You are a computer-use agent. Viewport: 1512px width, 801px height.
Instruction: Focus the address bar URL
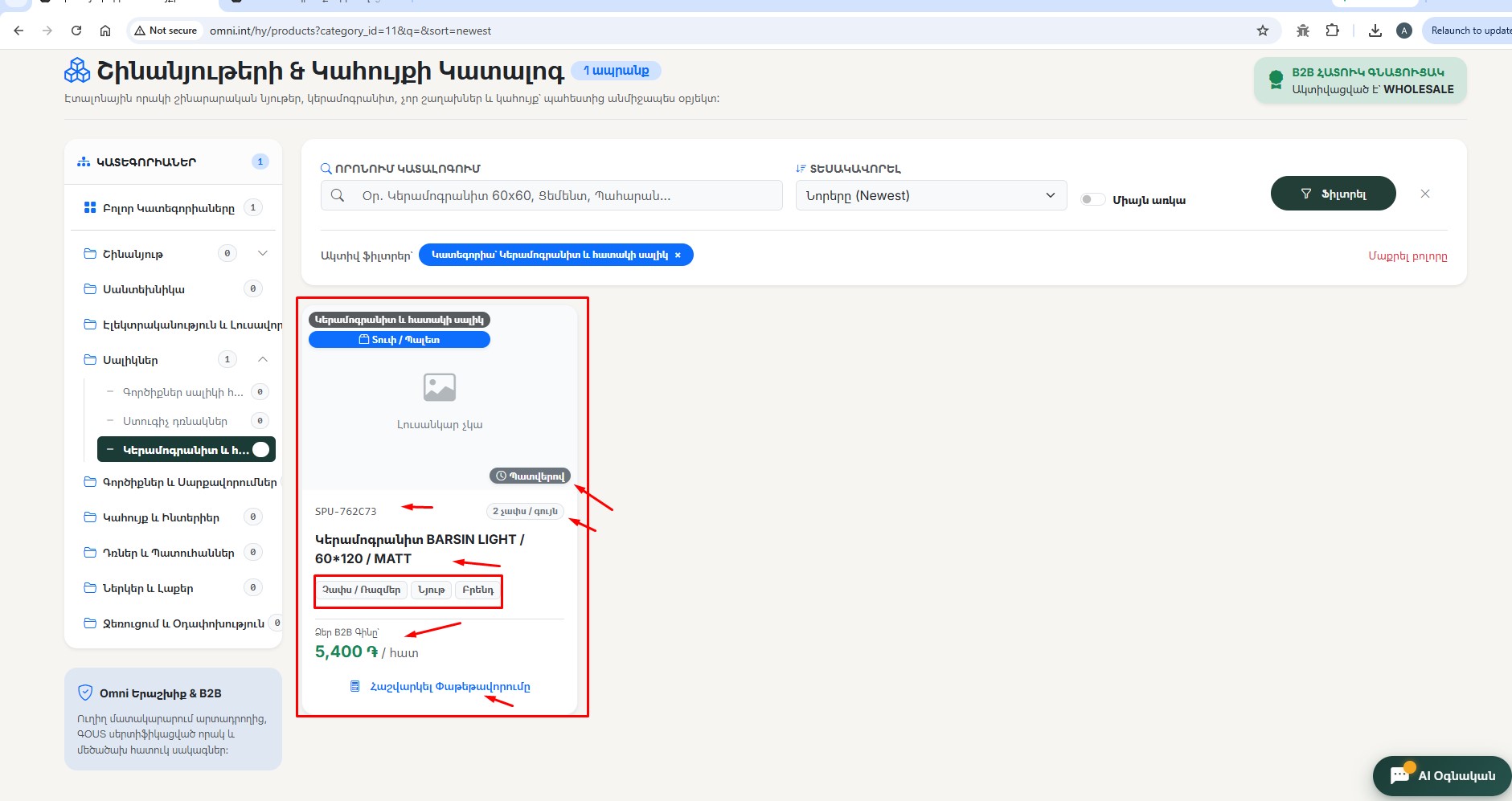pos(350,31)
